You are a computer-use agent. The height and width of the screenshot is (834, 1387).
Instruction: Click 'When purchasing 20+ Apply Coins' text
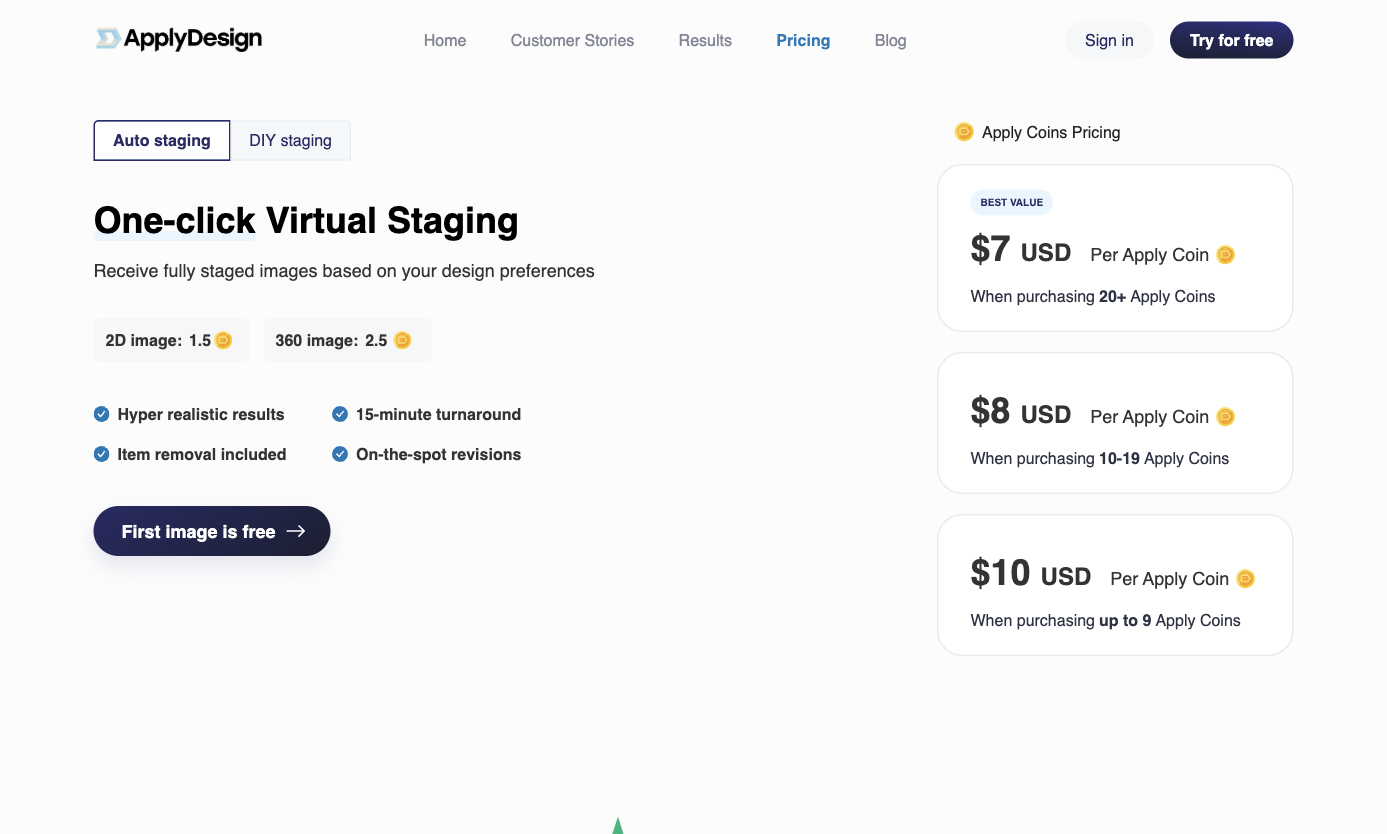point(1093,296)
